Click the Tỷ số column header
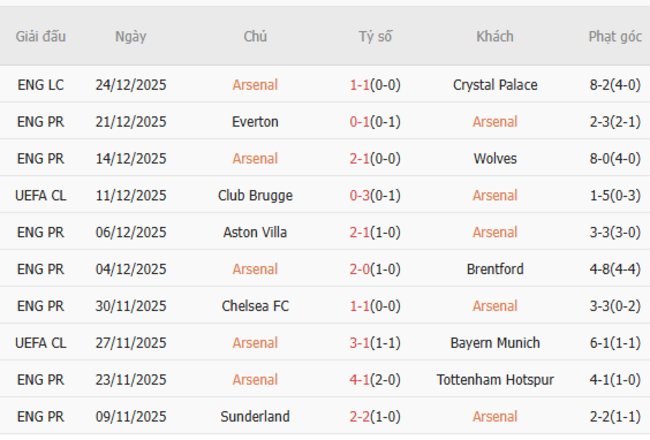Viewport: 650px width, 440px height. click(x=375, y=37)
